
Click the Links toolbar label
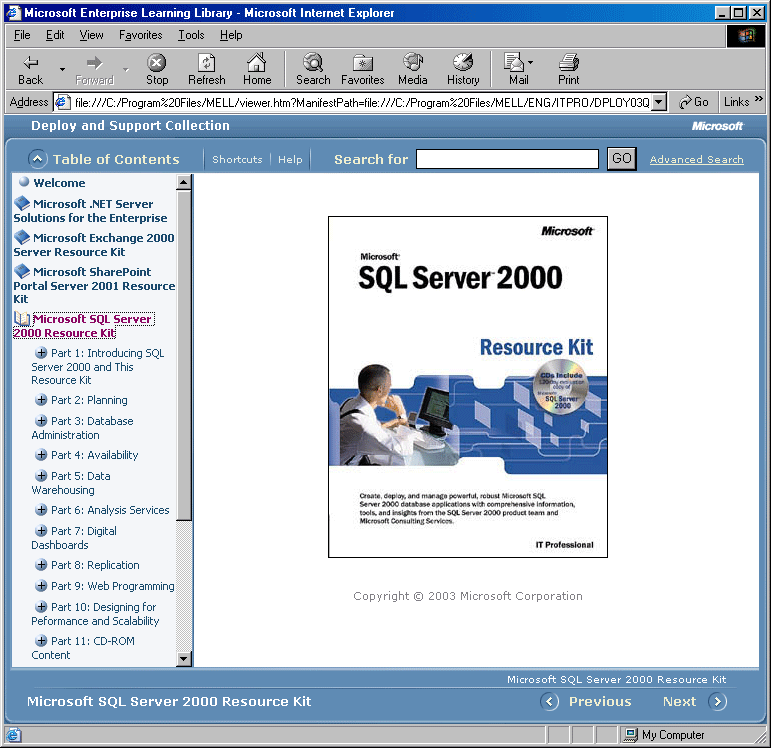(x=736, y=102)
